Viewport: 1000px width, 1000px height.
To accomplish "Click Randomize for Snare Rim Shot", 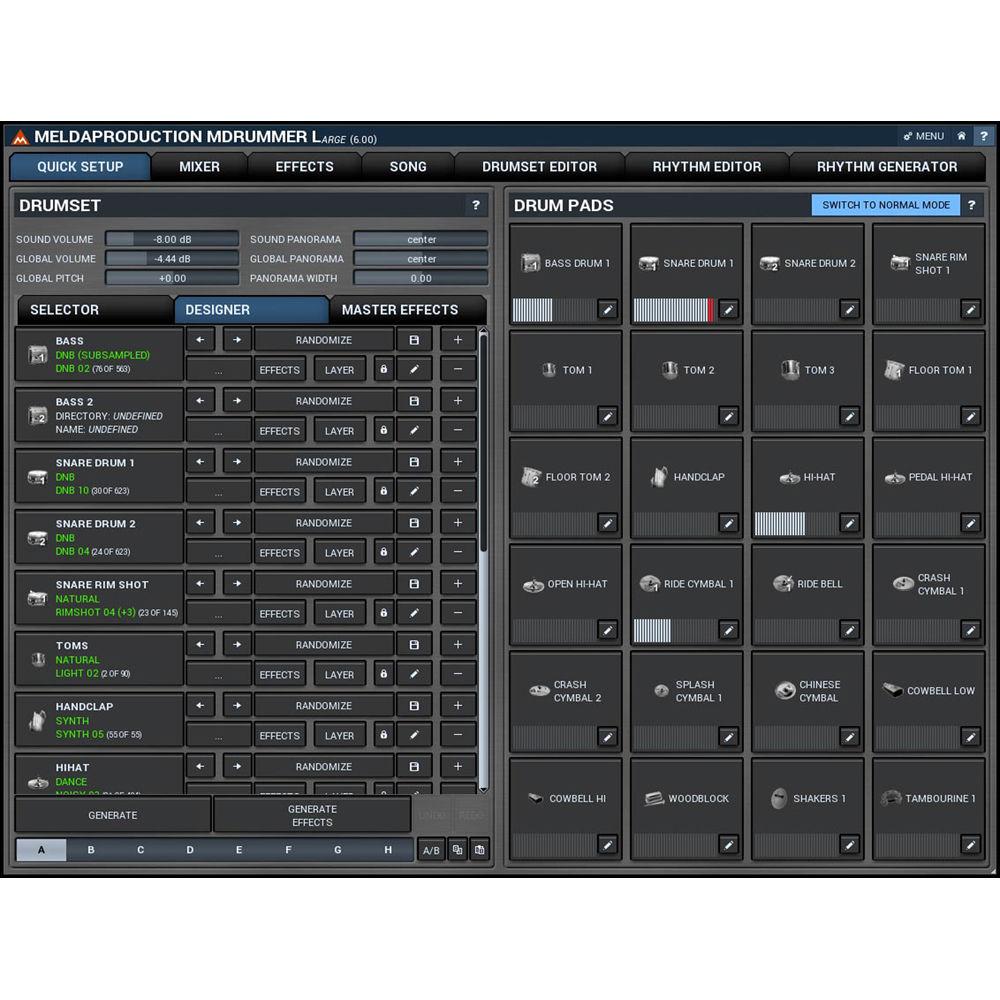I will [x=323, y=583].
